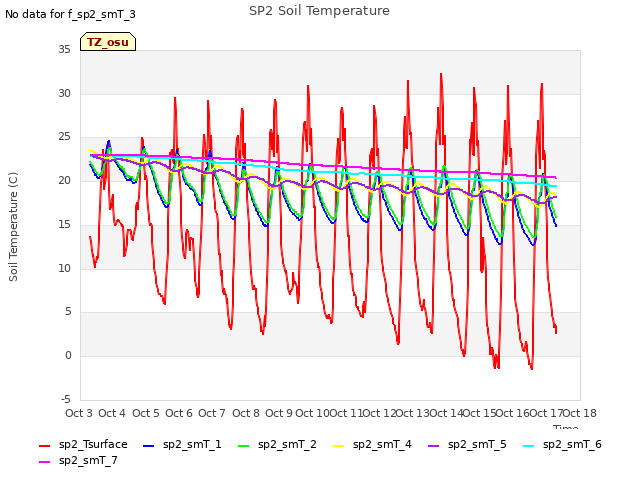Click the chart title SP2 Soil Temperature
The width and height of the screenshot is (640, 480).
(319, 11)
